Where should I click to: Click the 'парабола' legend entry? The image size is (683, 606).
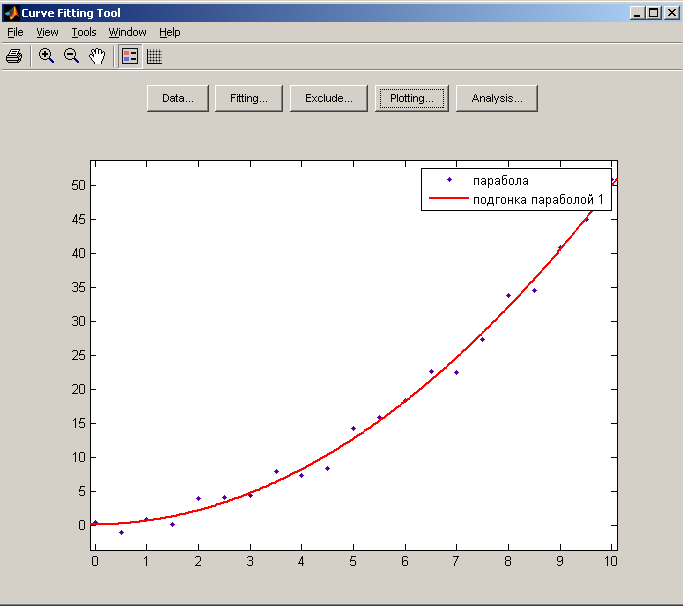coord(500,180)
